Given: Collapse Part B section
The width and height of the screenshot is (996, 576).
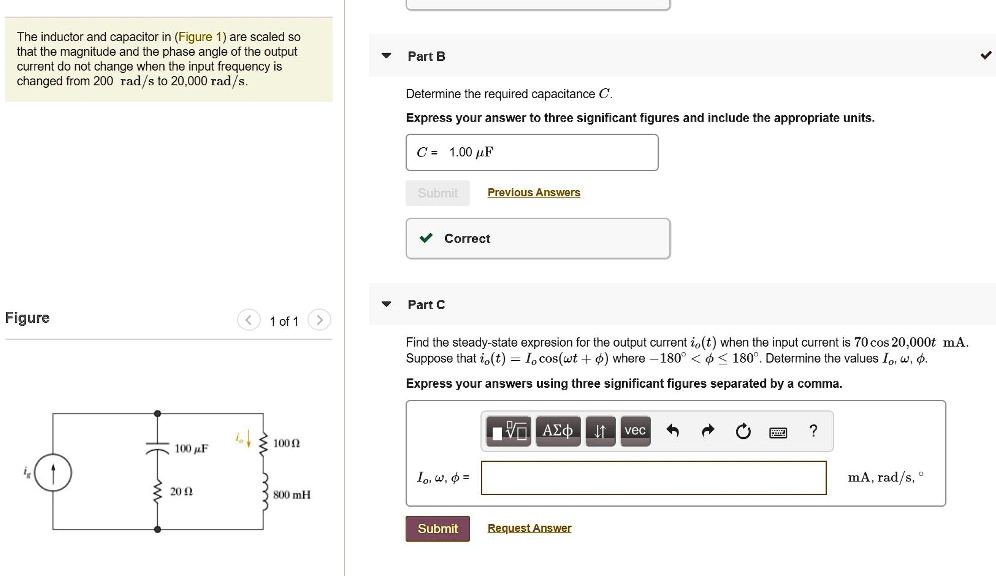Looking at the screenshot, I should point(386,56).
